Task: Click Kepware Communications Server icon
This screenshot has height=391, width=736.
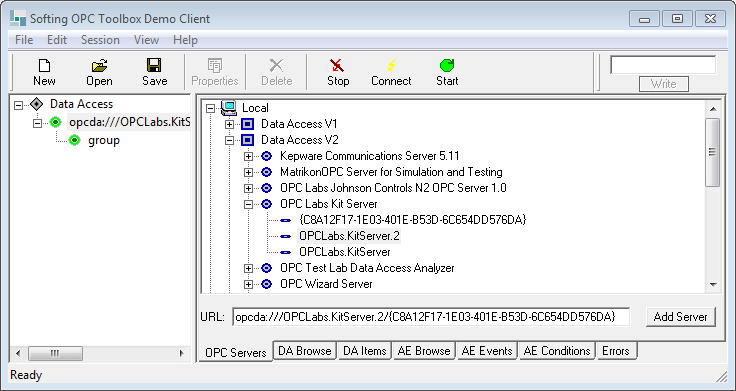Action: coord(267,156)
